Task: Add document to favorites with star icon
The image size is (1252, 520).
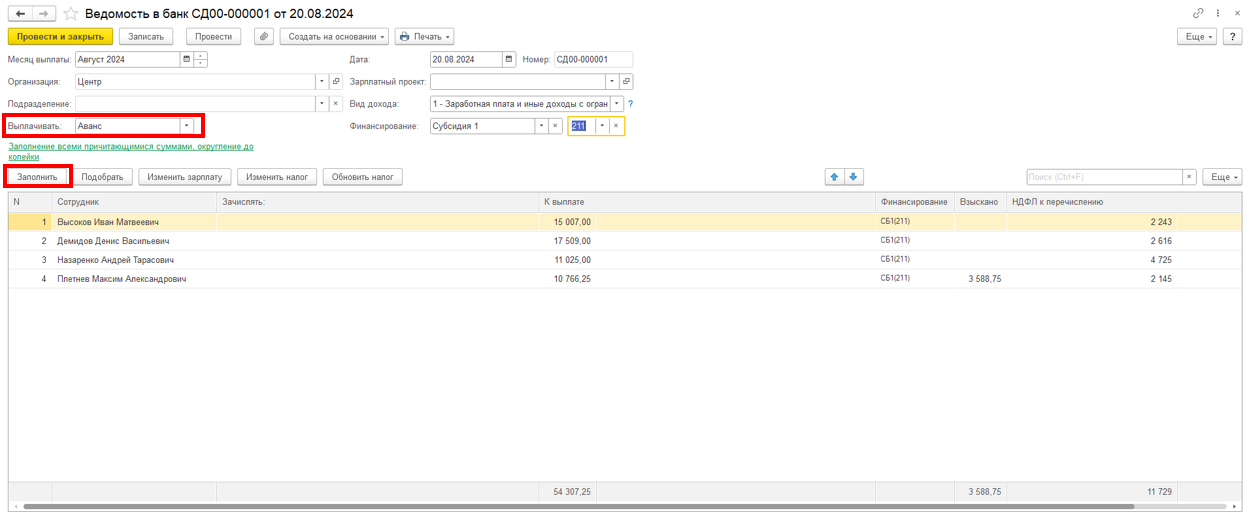Action: point(71,14)
